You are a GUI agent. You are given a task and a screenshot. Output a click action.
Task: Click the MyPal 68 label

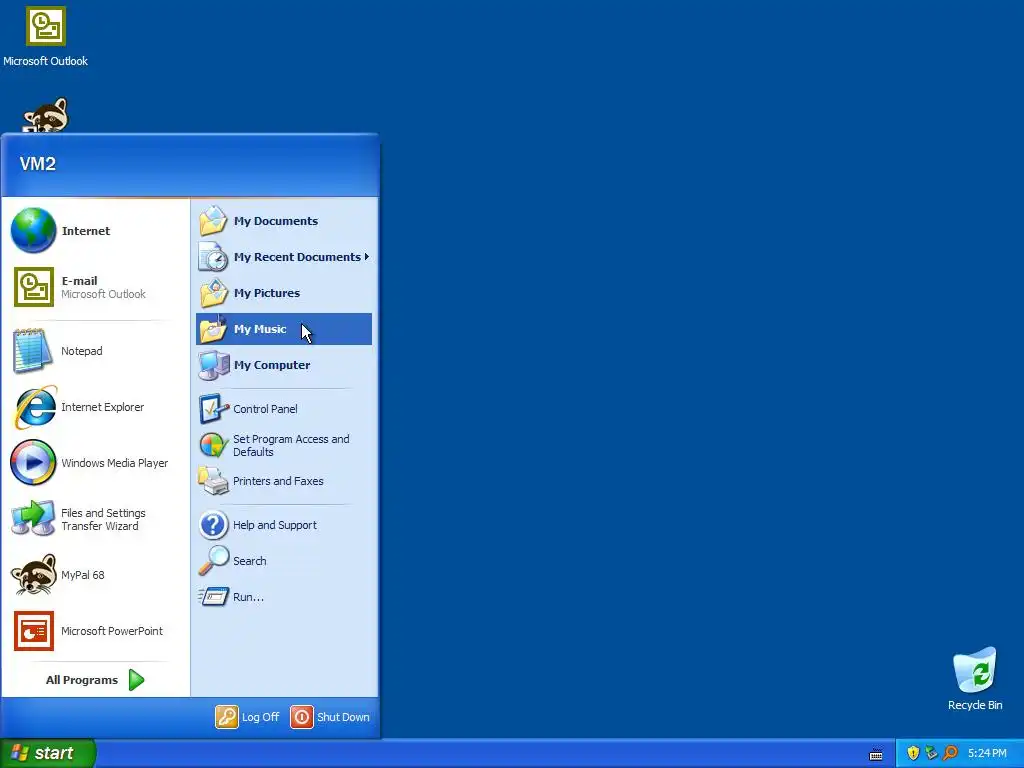82,575
